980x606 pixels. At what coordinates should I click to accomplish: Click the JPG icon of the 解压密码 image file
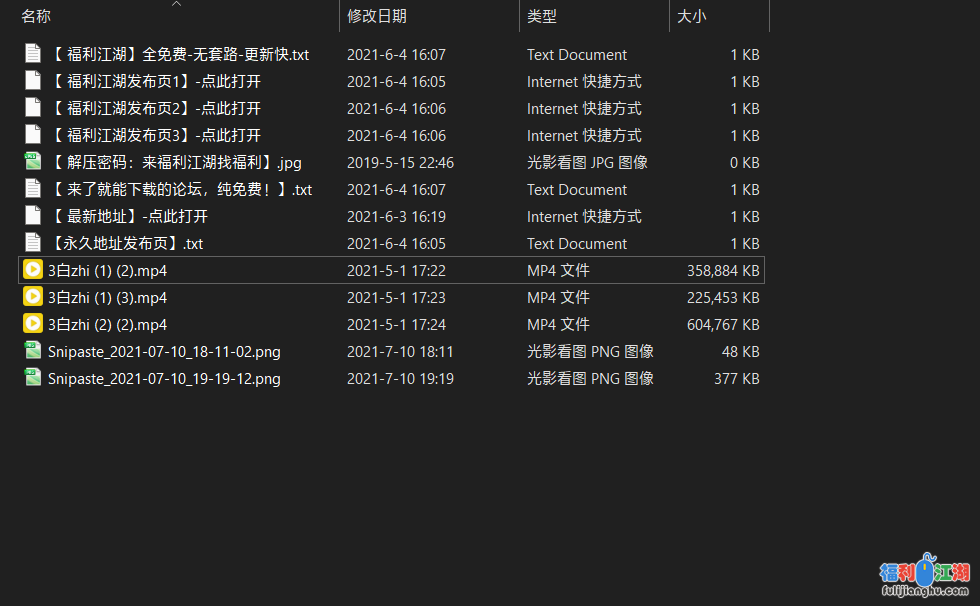coord(32,162)
